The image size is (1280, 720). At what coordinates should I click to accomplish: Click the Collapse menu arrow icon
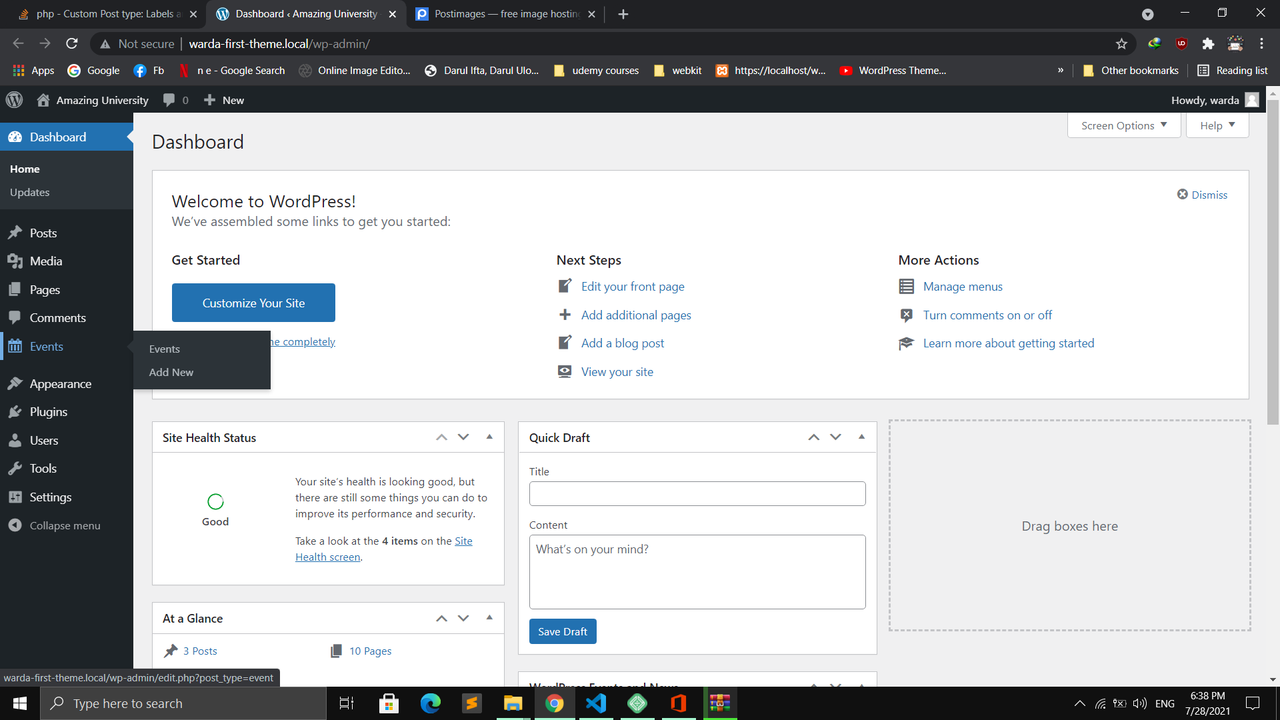click(x=15, y=525)
